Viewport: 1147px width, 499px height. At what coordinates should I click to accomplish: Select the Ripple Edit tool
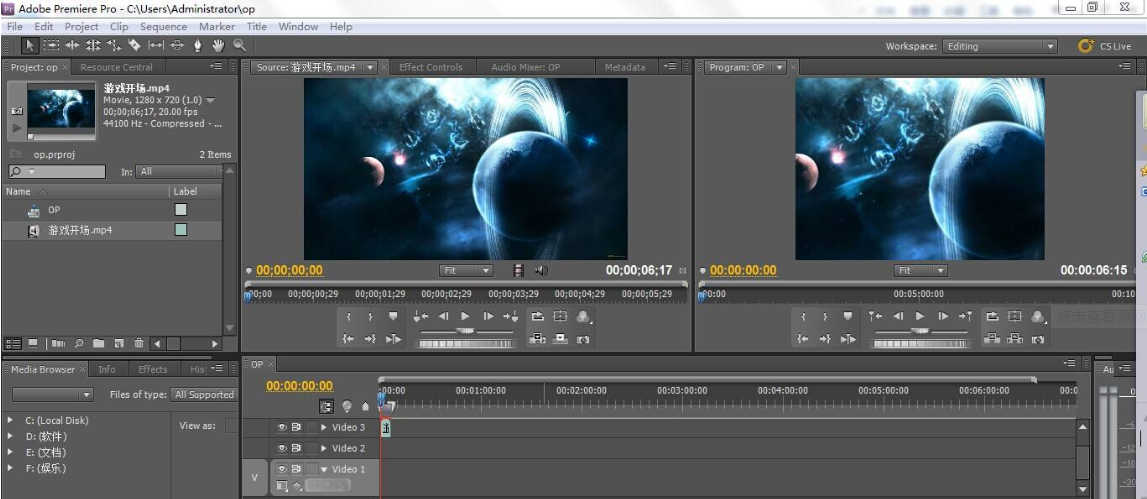(72, 45)
